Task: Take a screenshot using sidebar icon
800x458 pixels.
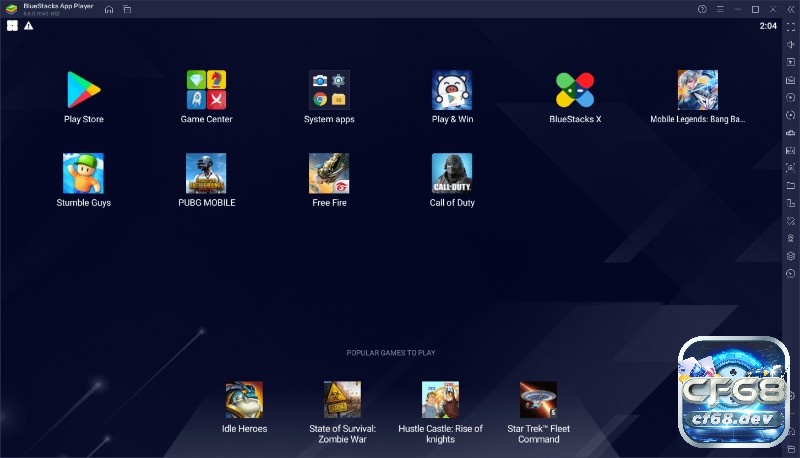Action: pyautogui.click(x=791, y=167)
